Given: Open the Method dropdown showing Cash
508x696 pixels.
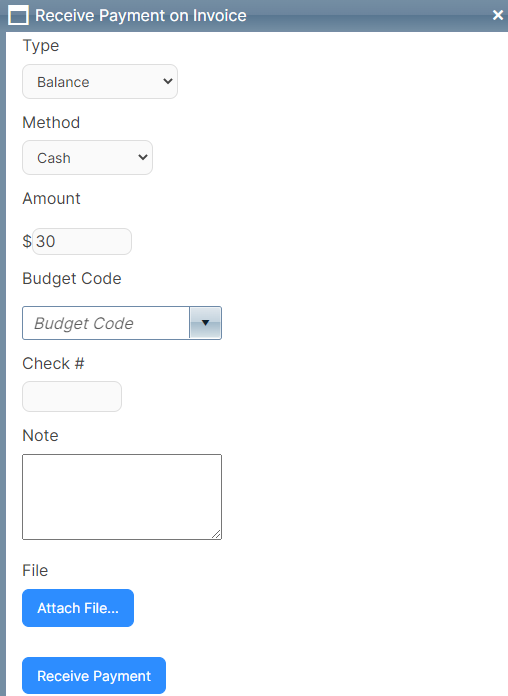Looking at the screenshot, I should click(x=87, y=158).
